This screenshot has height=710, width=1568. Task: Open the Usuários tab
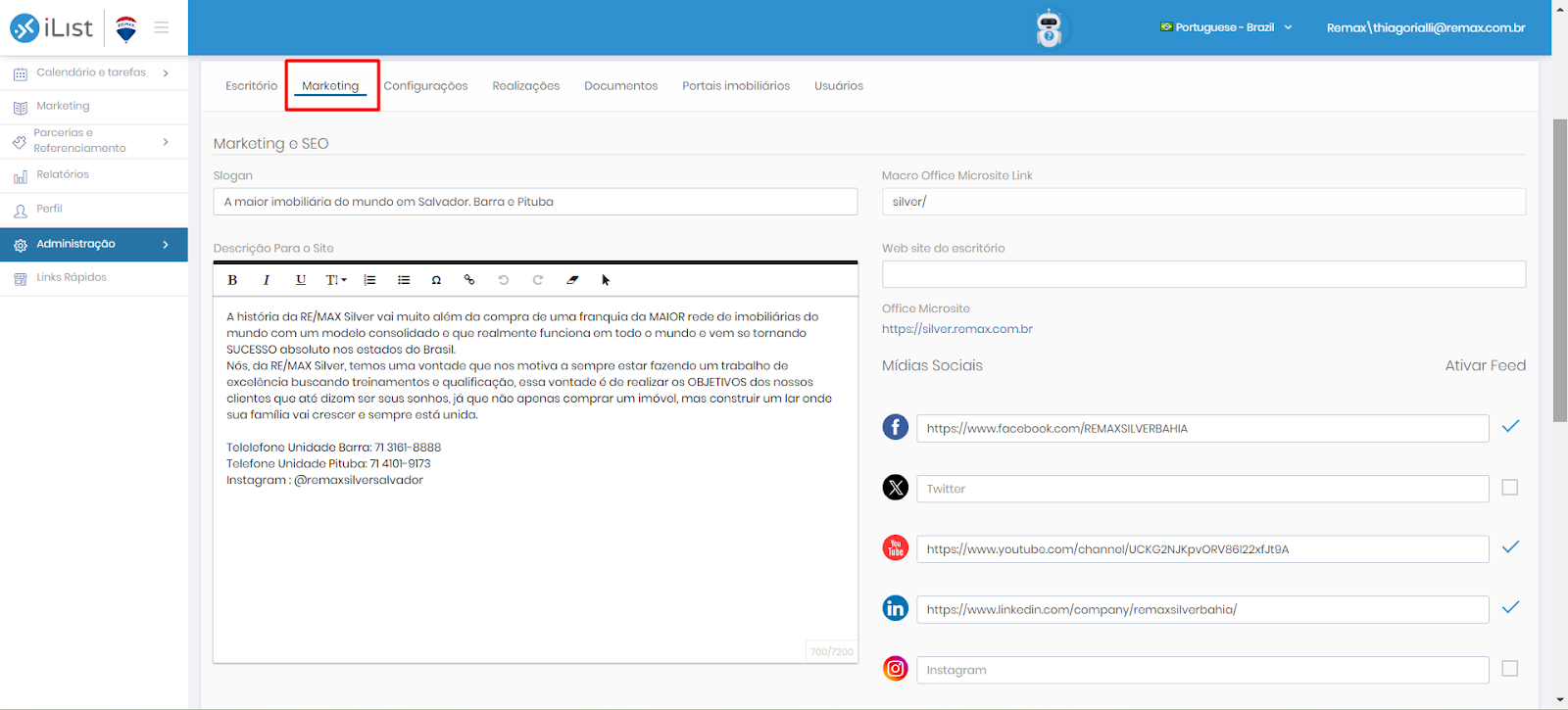(839, 86)
